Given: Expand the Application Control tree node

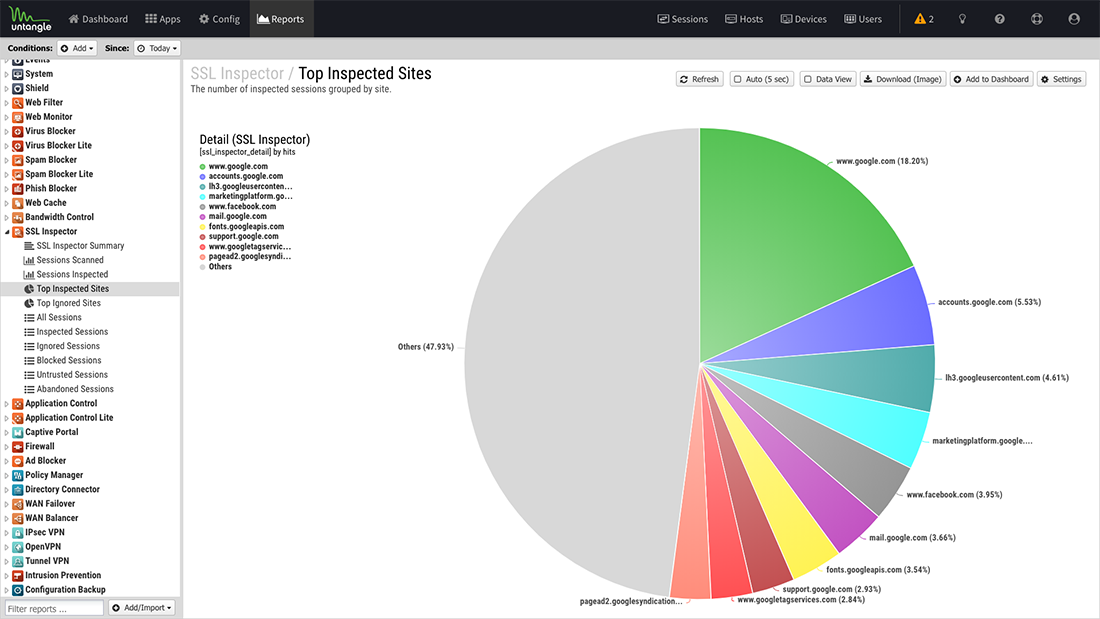Looking at the screenshot, I should 7,404.
